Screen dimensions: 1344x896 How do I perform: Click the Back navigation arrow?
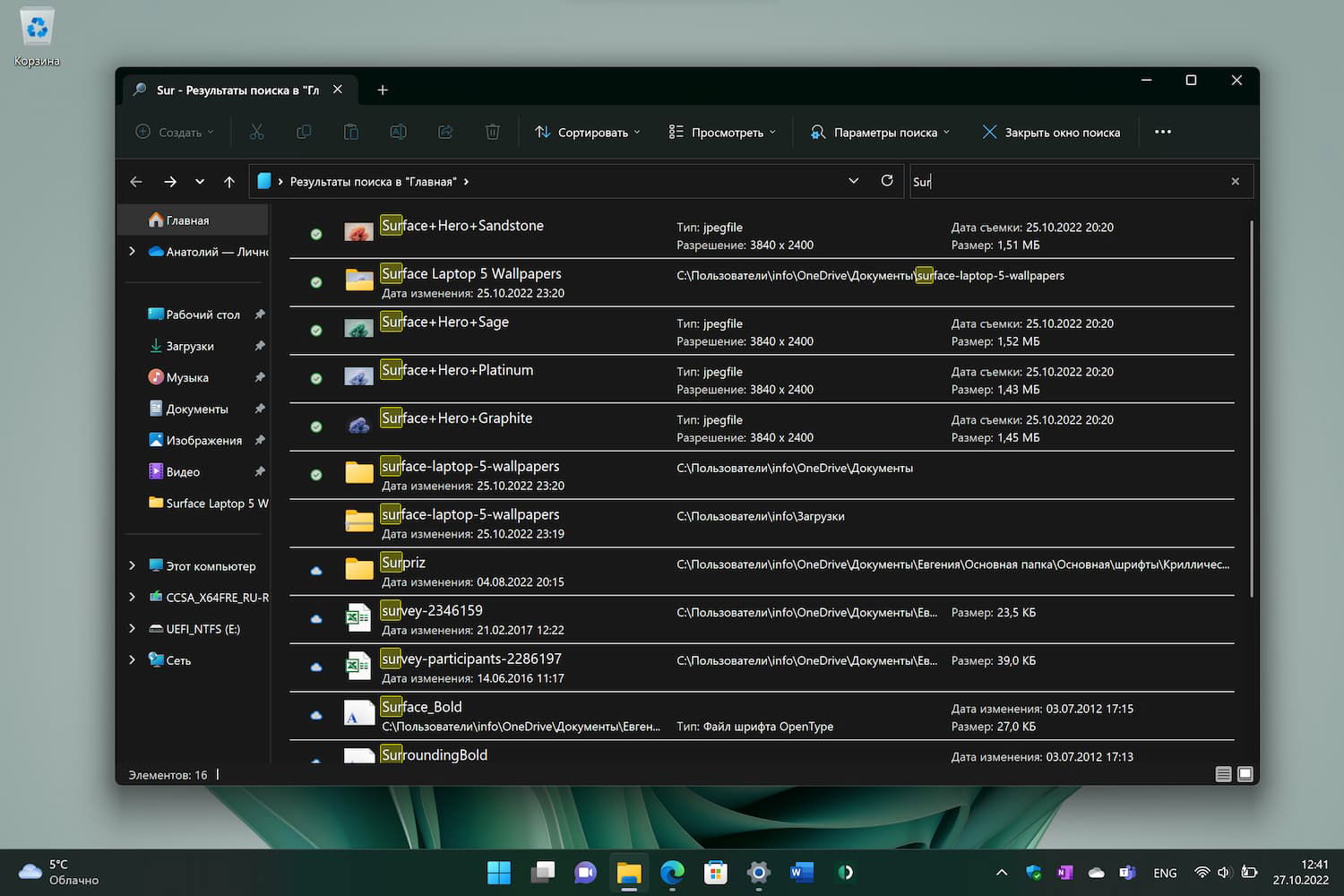[136, 182]
